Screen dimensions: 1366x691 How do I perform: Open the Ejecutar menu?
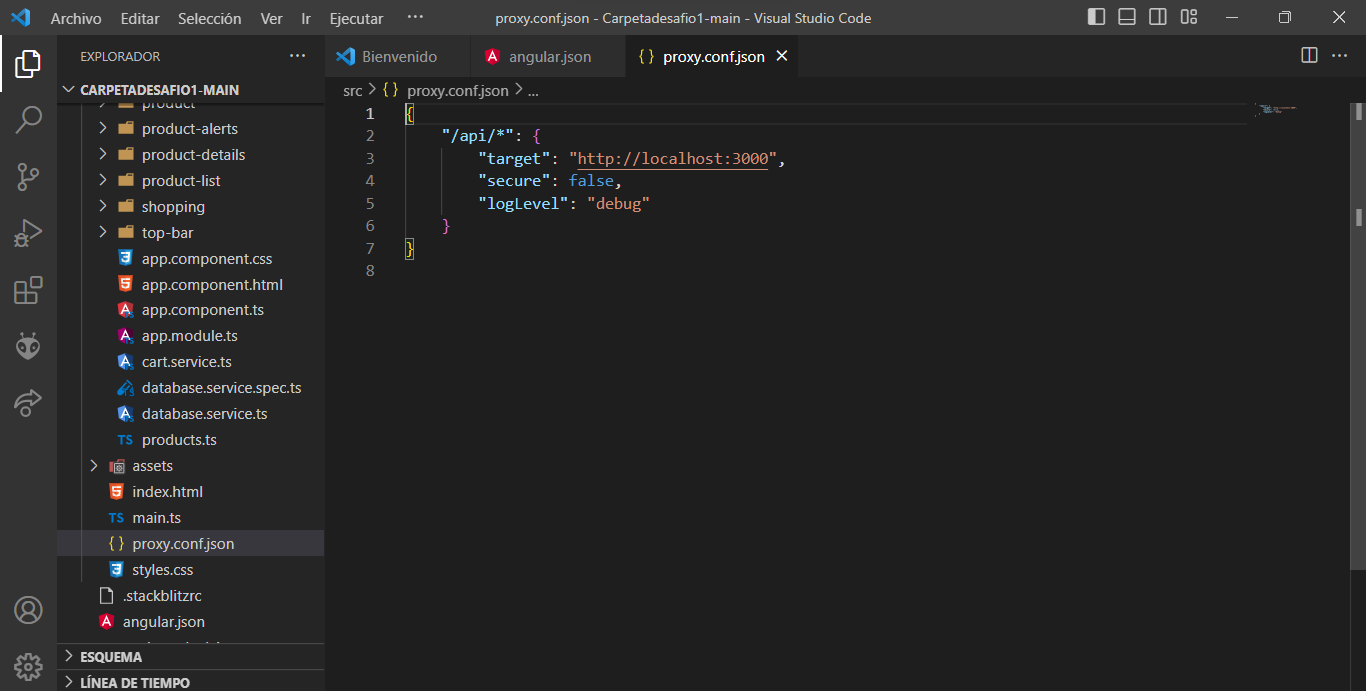coord(354,18)
